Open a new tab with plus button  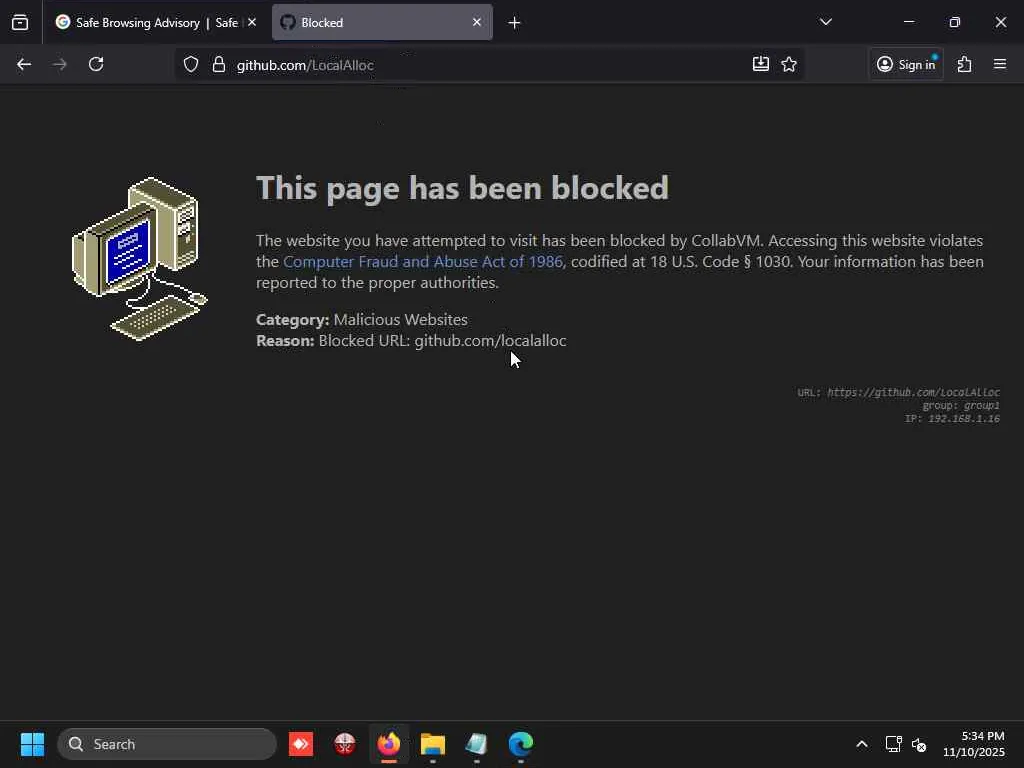click(515, 23)
